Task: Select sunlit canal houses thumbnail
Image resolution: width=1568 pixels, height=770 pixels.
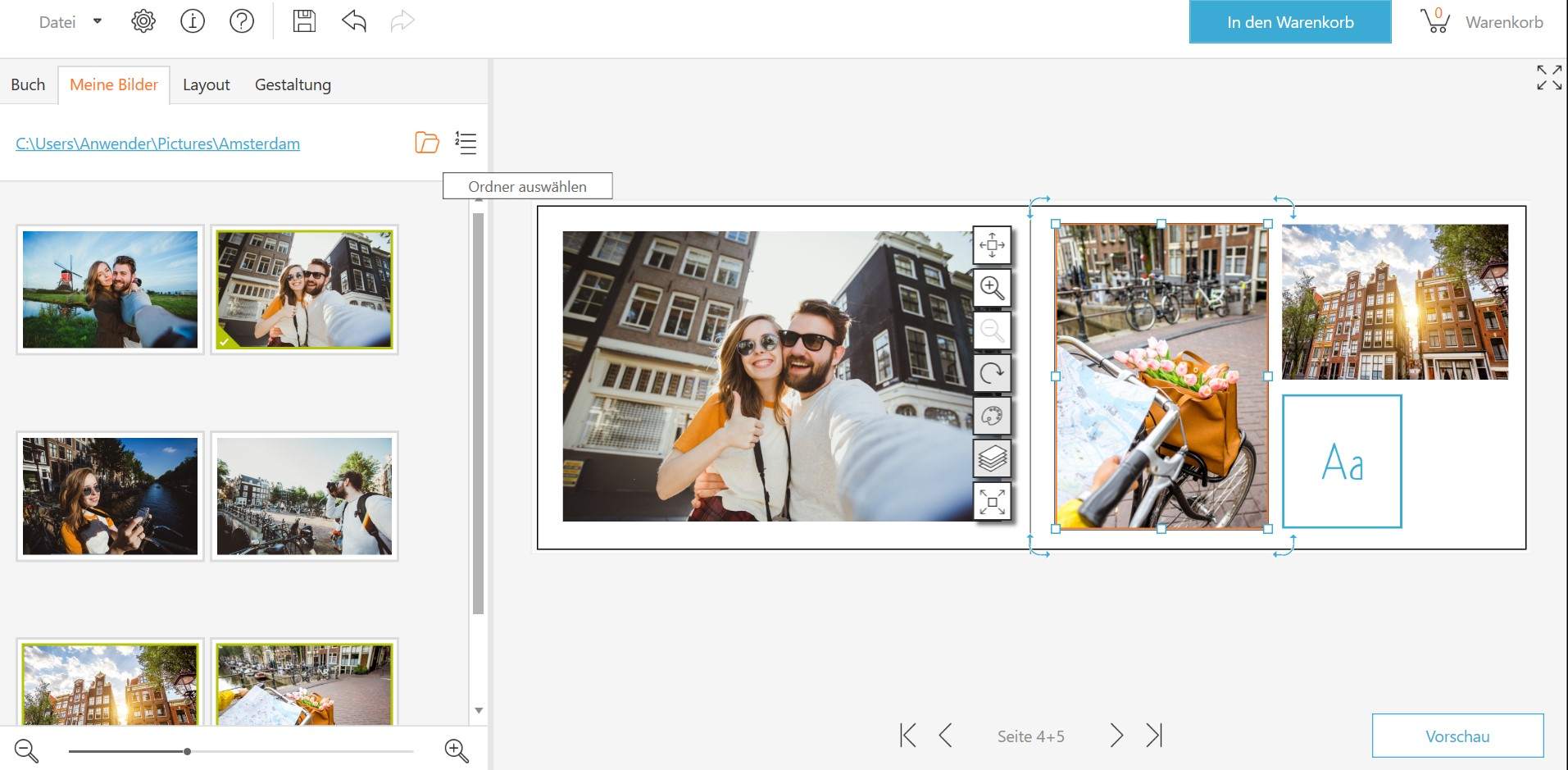Action: [110, 682]
